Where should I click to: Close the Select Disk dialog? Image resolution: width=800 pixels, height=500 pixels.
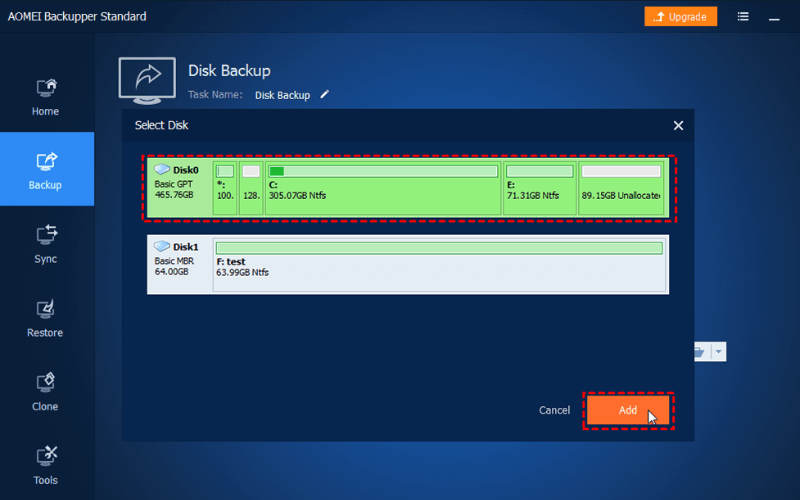[x=678, y=126]
